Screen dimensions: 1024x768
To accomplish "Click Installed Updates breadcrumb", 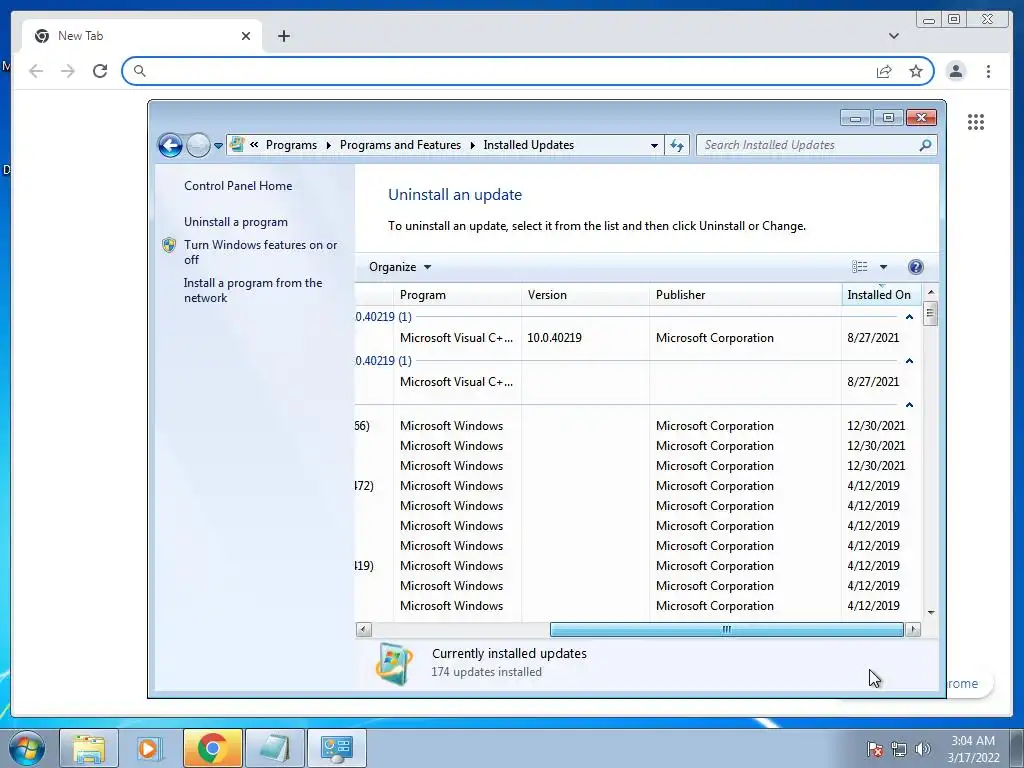I will (x=528, y=145).
